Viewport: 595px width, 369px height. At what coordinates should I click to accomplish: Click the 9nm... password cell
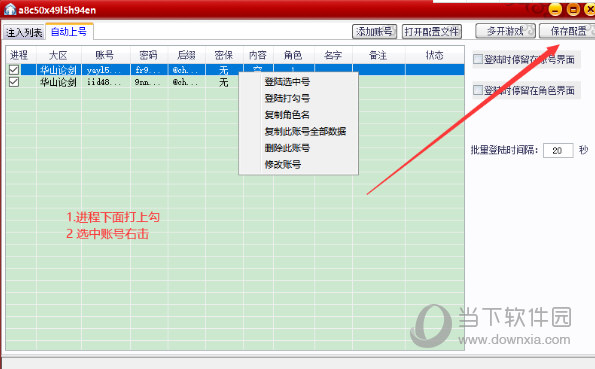tap(149, 82)
